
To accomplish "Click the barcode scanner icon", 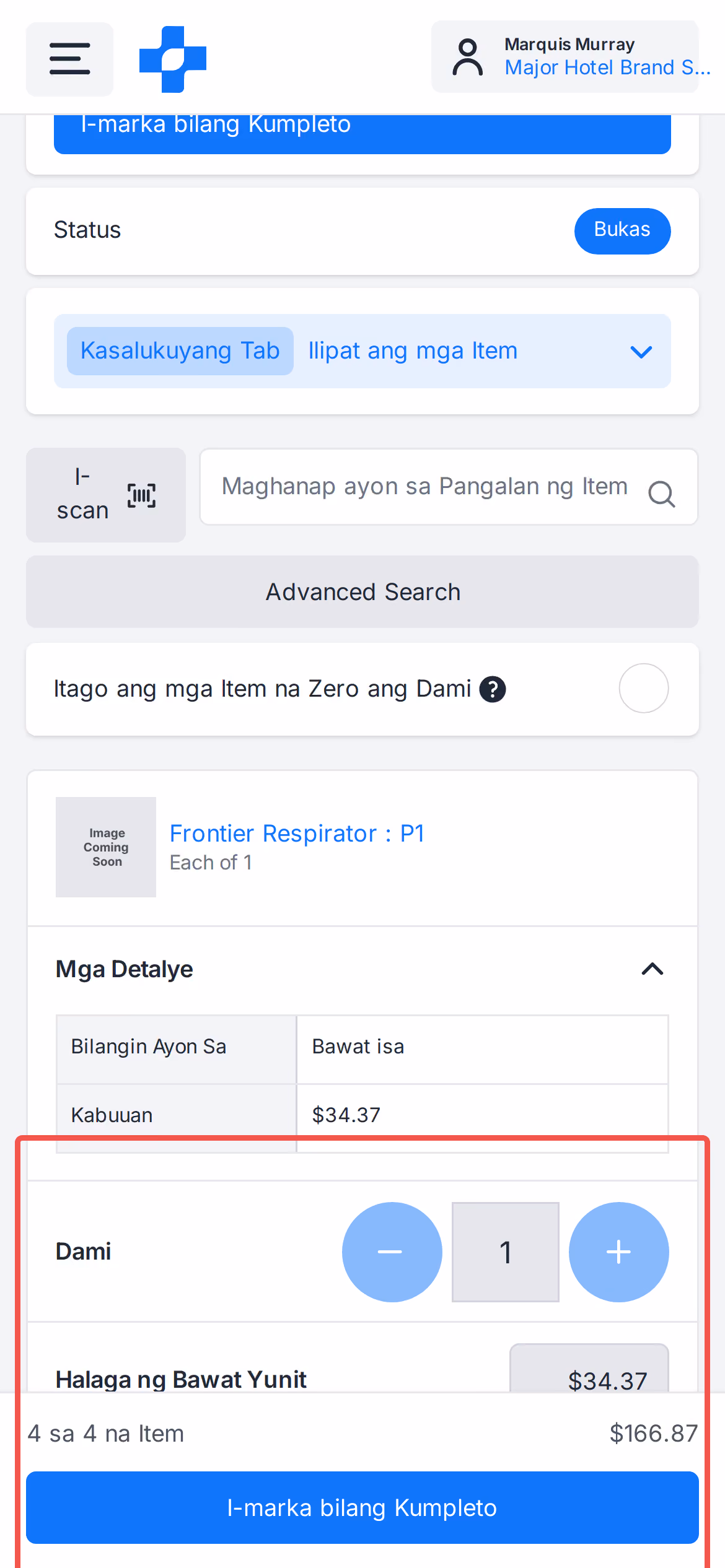I will (x=141, y=495).
